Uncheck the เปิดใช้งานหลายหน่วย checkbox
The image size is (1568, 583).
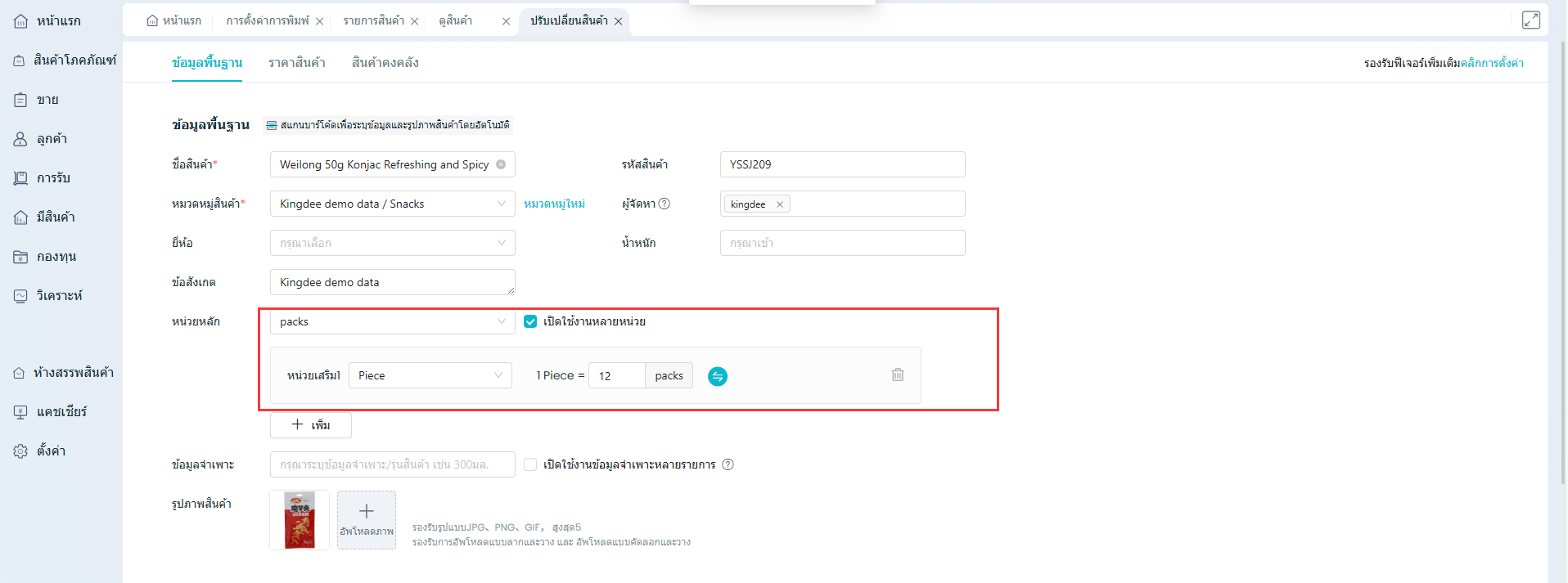coord(530,321)
